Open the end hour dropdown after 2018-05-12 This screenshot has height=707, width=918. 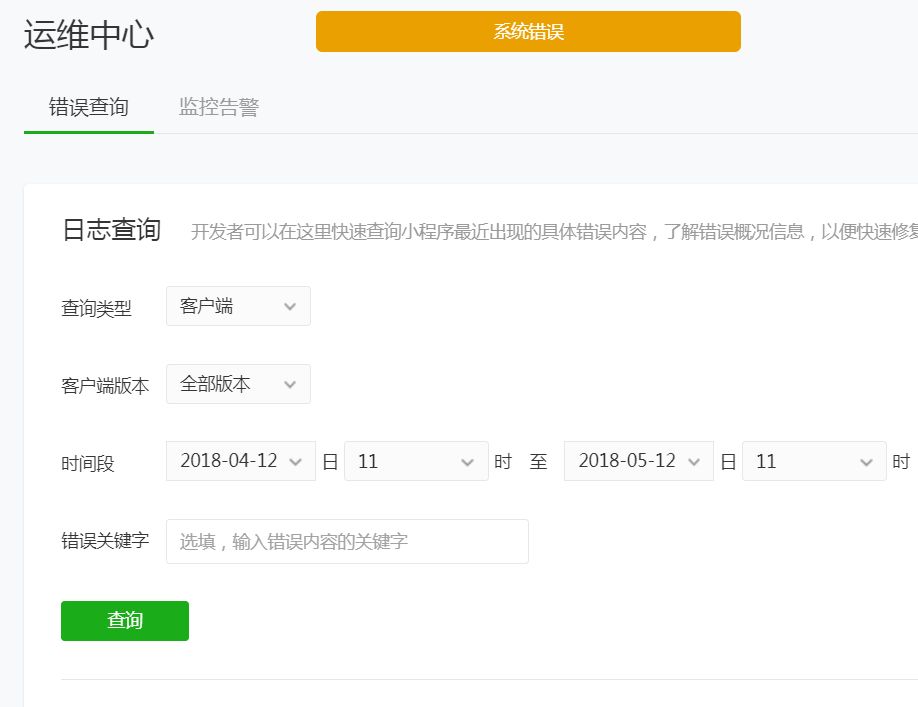(814, 461)
